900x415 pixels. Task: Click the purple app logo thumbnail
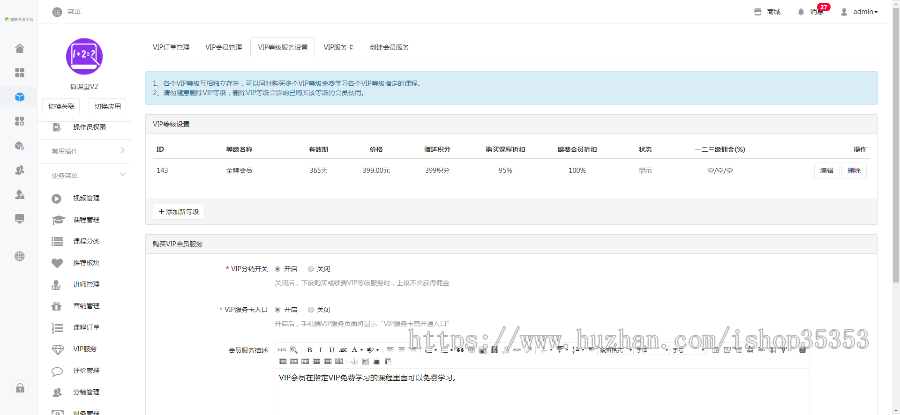pyautogui.click(x=84, y=56)
